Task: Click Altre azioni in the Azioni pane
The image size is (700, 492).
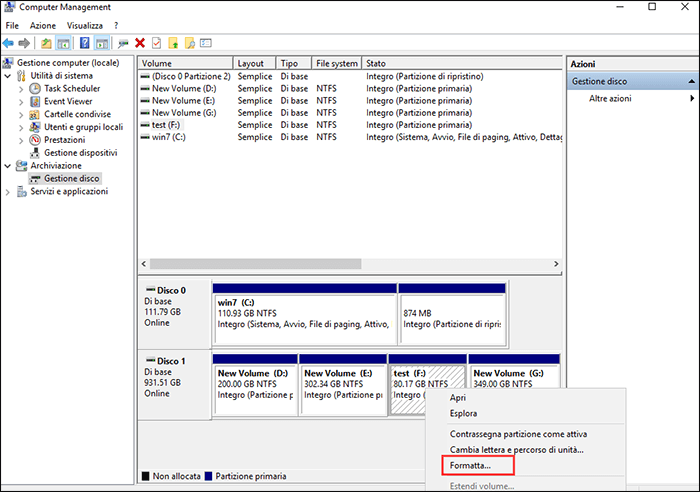Action: click(610, 98)
